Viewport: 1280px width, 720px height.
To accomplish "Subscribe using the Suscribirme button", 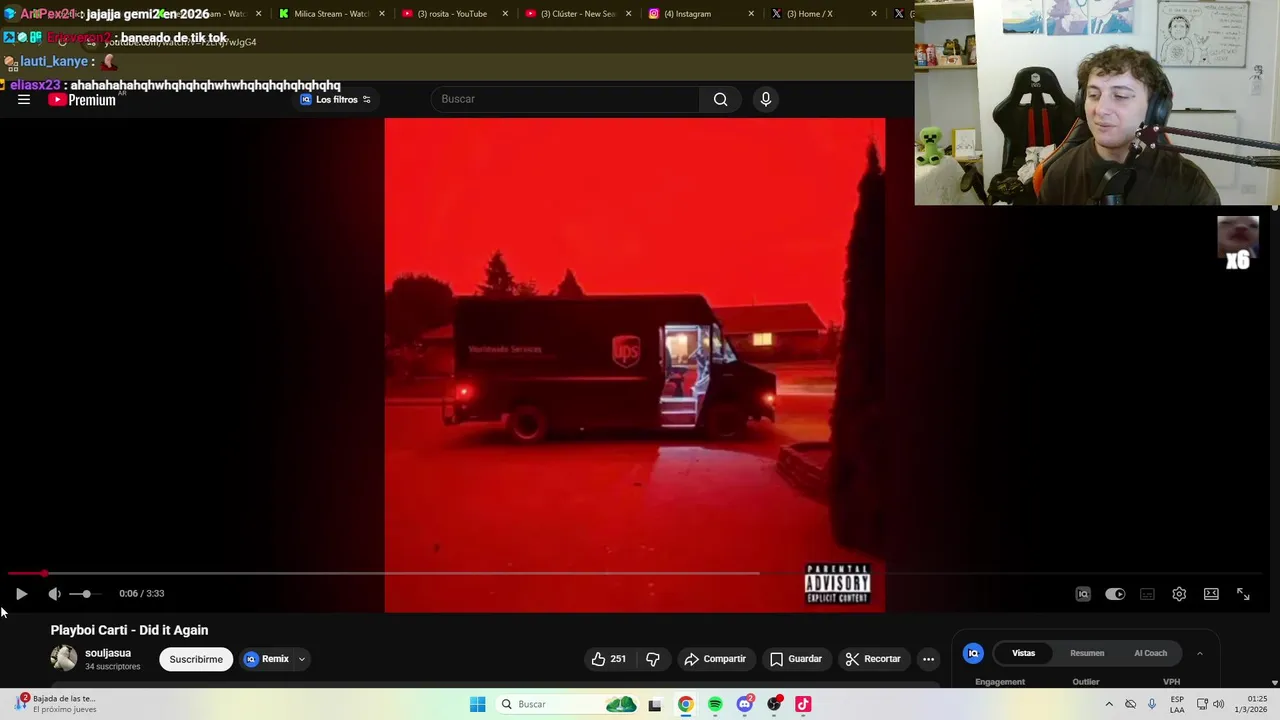I will tap(196, 659).
